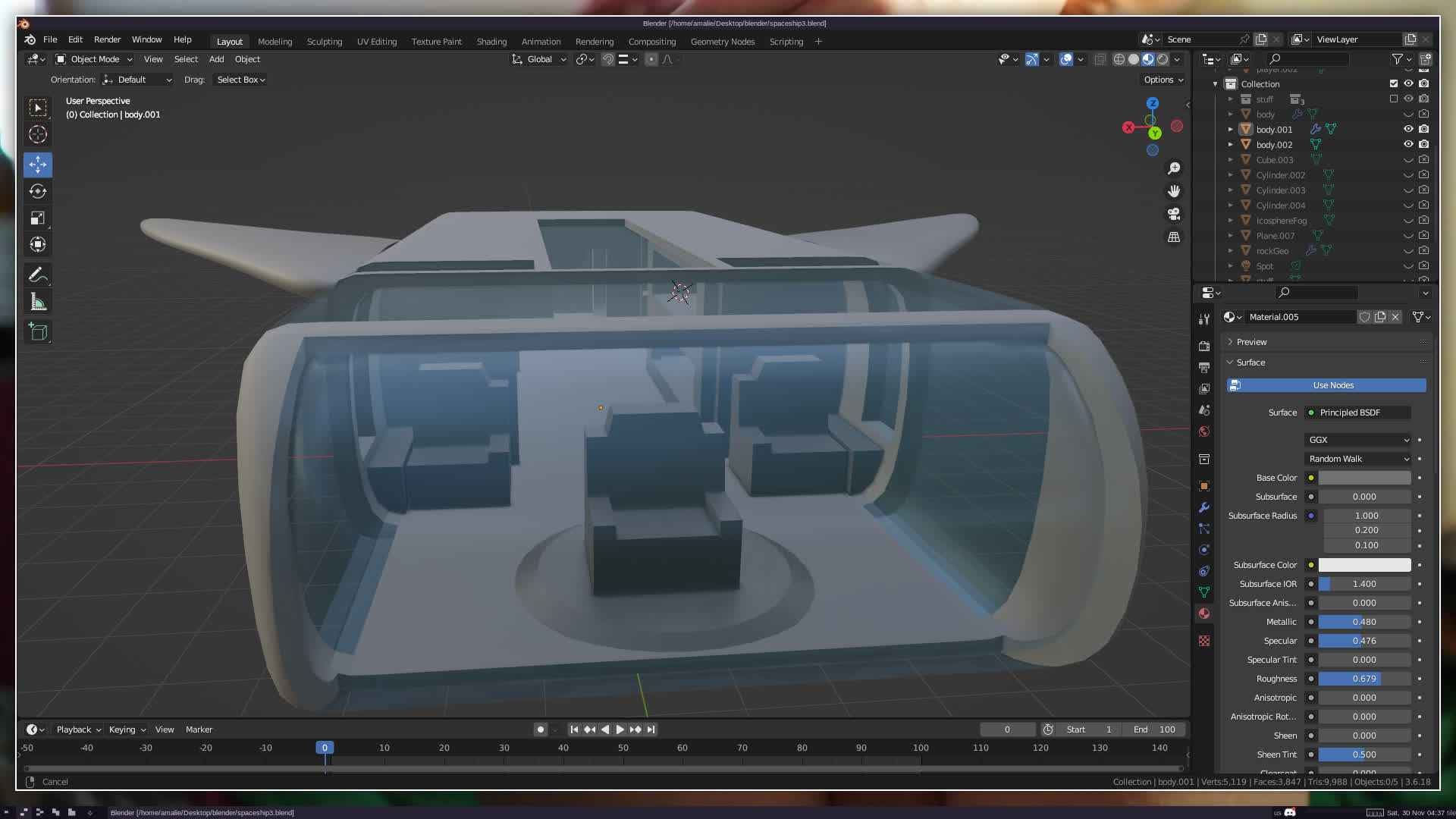Click the Base Color swatch

[1363, 478]
